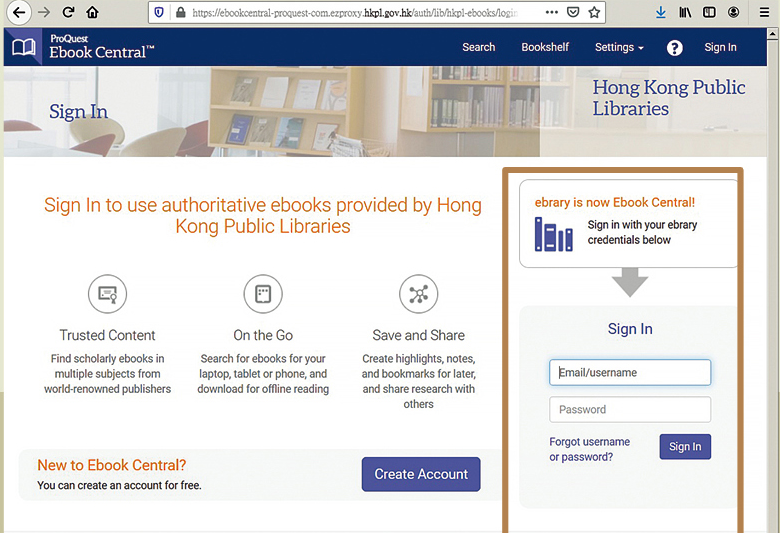
Task: Open the browser hamburger menu
Action: point(765,12)
